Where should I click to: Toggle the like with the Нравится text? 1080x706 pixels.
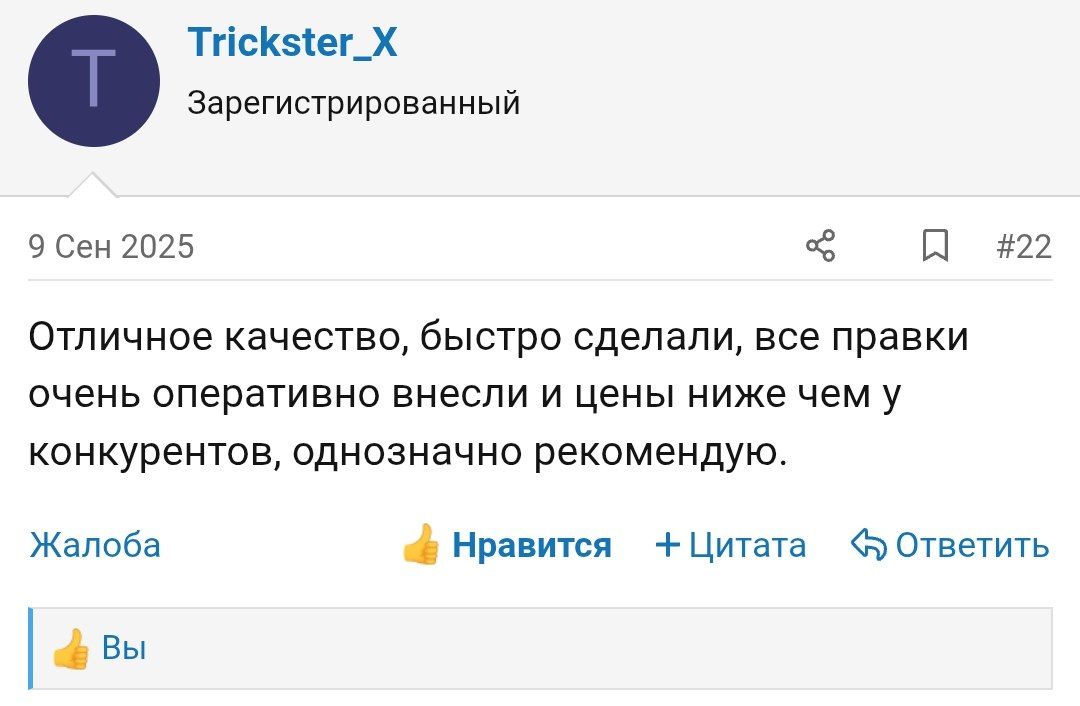tap(531, 545)
